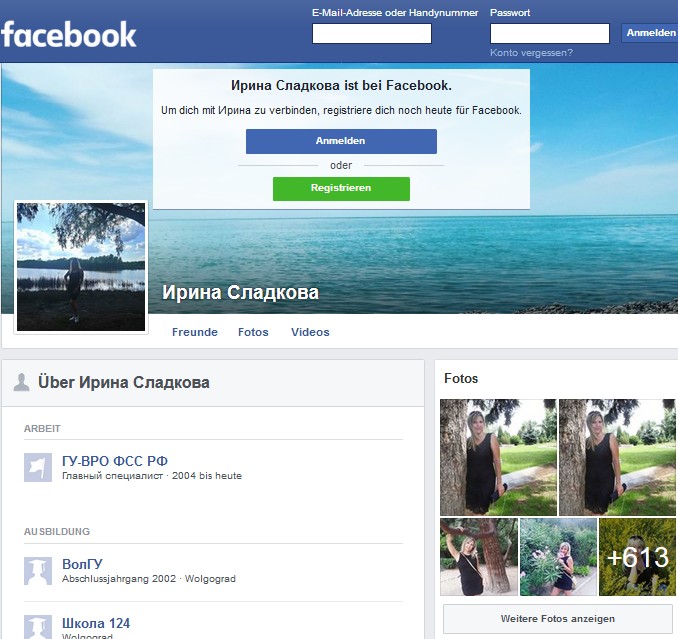Click the text 'Abschlussjahrgang 2002 · Wolgograd'
This screenshot has width=678, height=639.
pyautogui.click(x=149, y=578)
